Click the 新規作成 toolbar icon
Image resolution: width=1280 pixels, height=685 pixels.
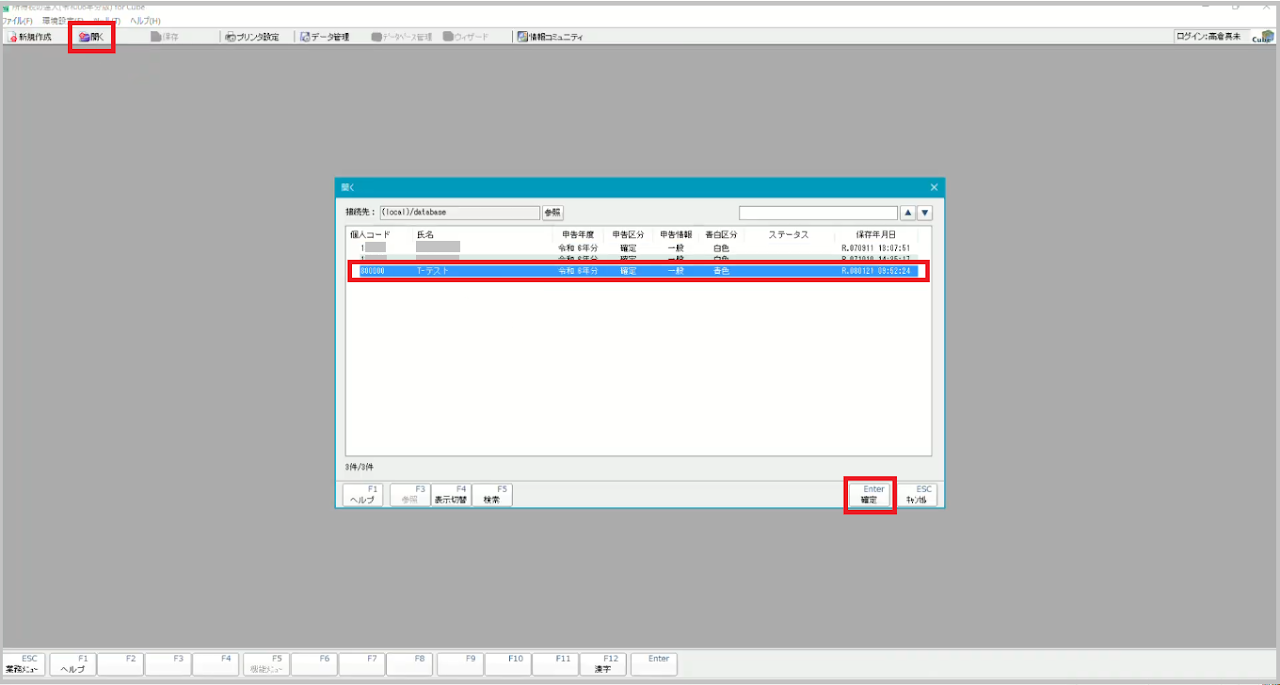click(29, 37)
